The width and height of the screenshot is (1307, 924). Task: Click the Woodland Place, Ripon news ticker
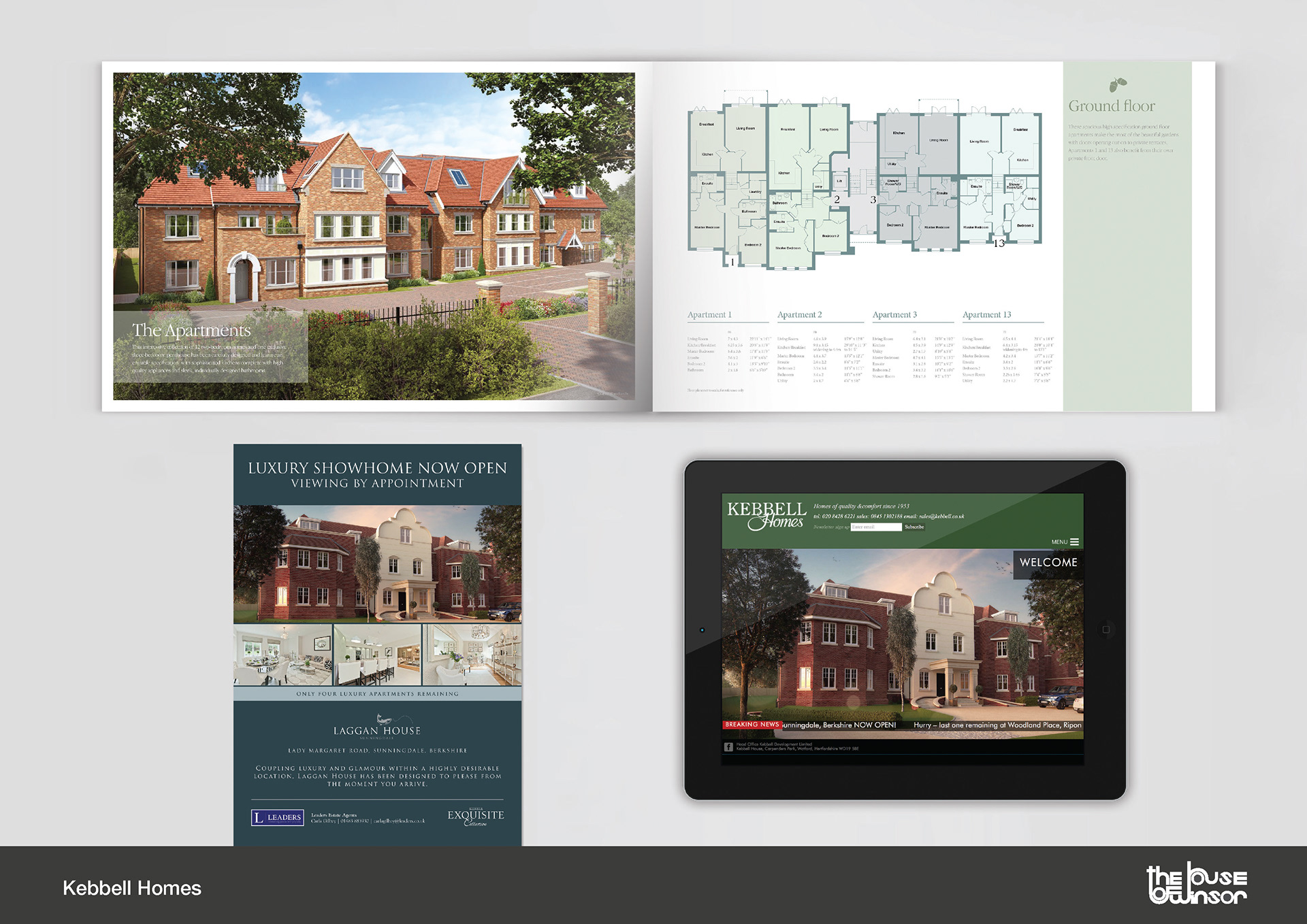click(997, 725)
